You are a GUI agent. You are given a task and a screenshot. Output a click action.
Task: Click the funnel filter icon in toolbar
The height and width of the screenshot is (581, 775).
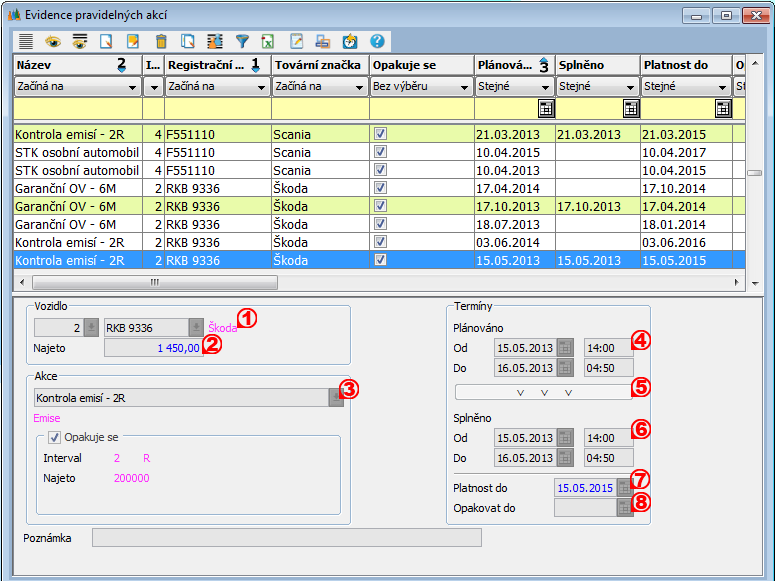(241, 42)
